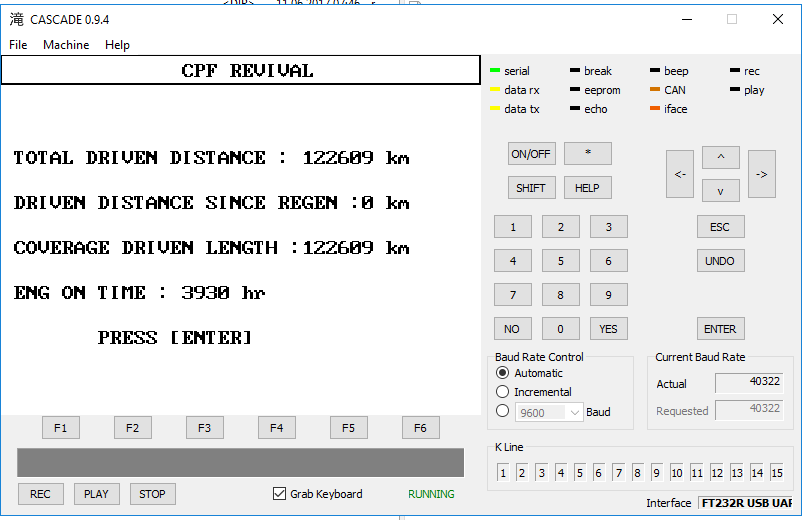Click the REC recording button
This screenshot has height=520, width=805.
(x=41, y=494)
